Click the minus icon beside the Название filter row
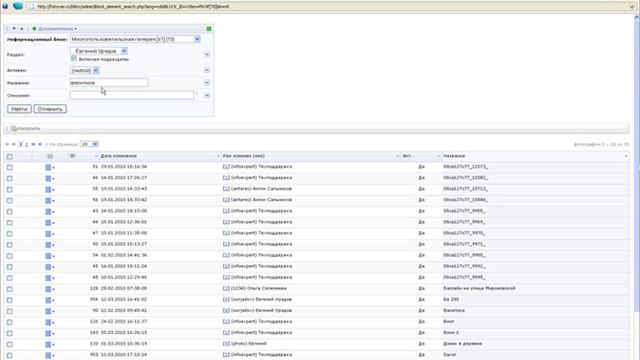The width and height of the screenshot is (640, 360). pos(207,82)
